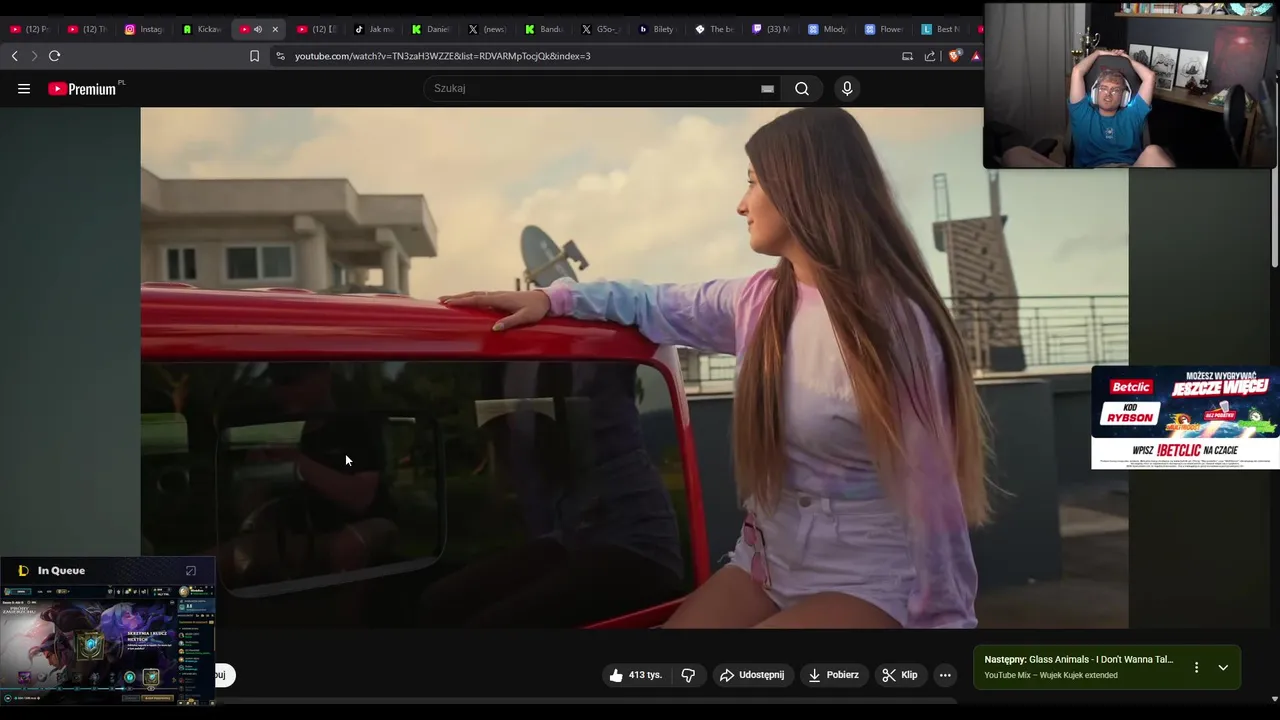Close the active YouTube tab

click(x=275, y=29)
